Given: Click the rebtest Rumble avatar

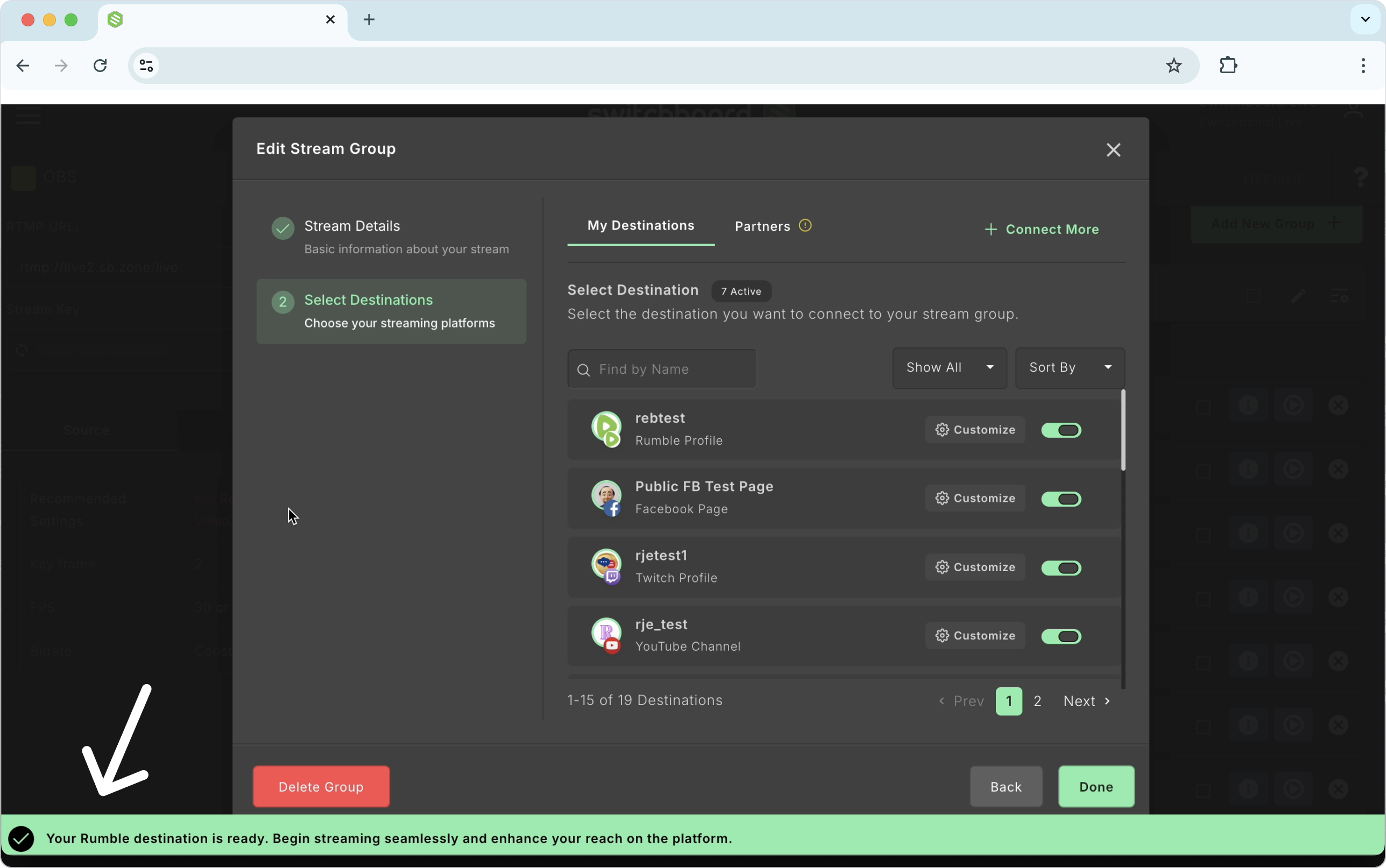Looking at the screenshot, I should click(x=606, y=428).
